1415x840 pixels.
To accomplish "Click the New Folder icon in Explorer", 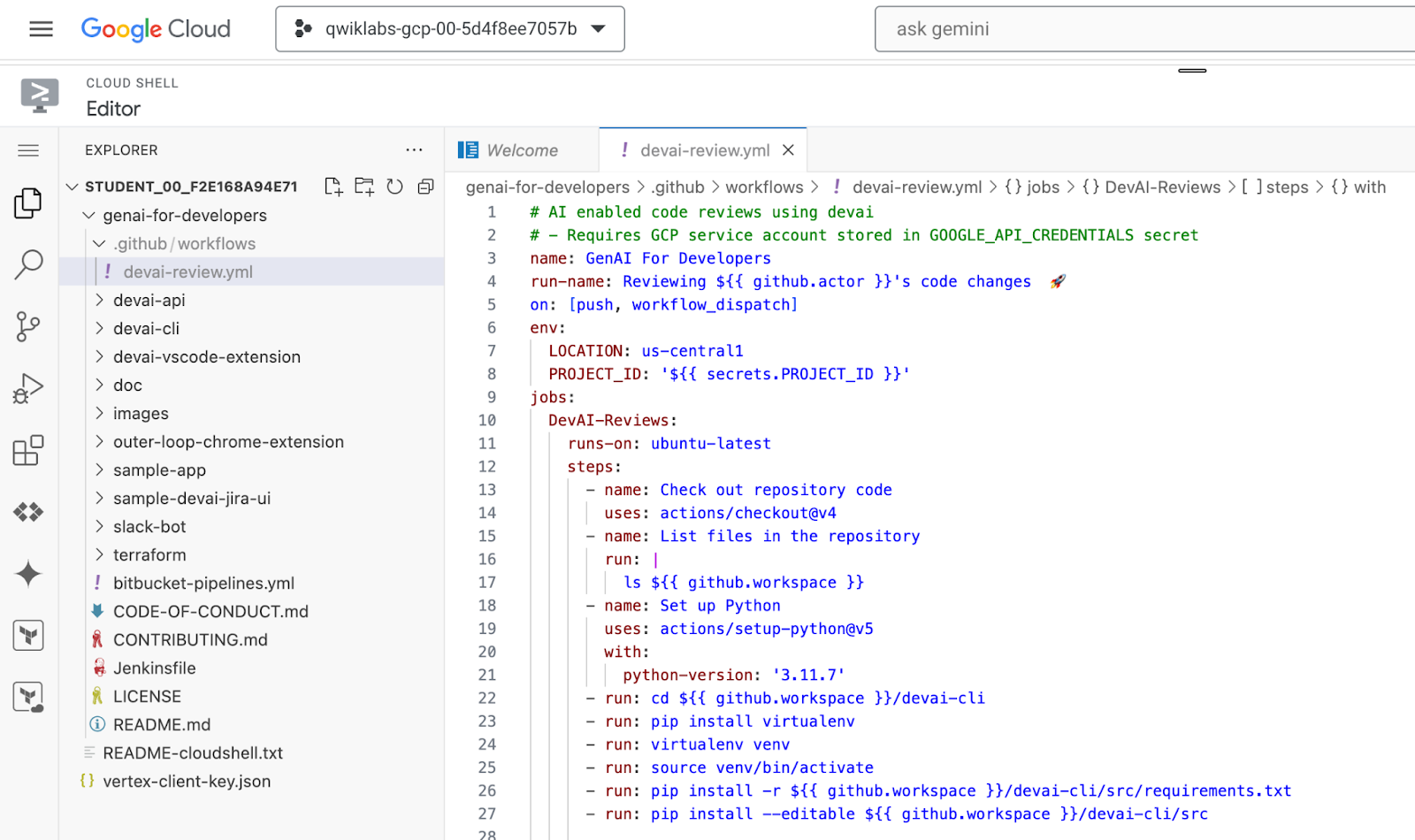I will point(363,187).
